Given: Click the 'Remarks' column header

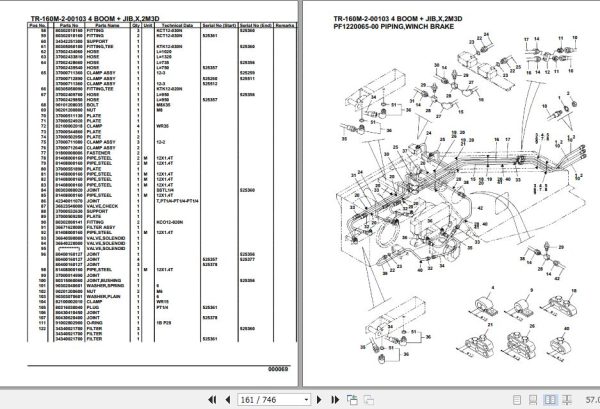Looking at the screenshot, I should (x=285, y=25).
